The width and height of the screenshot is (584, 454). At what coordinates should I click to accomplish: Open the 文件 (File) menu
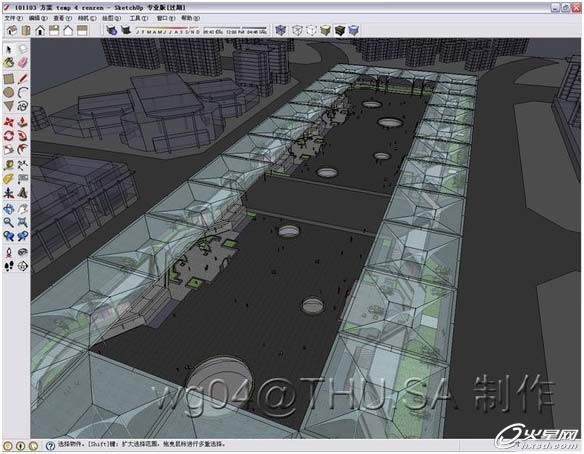(x=13, y=18)
